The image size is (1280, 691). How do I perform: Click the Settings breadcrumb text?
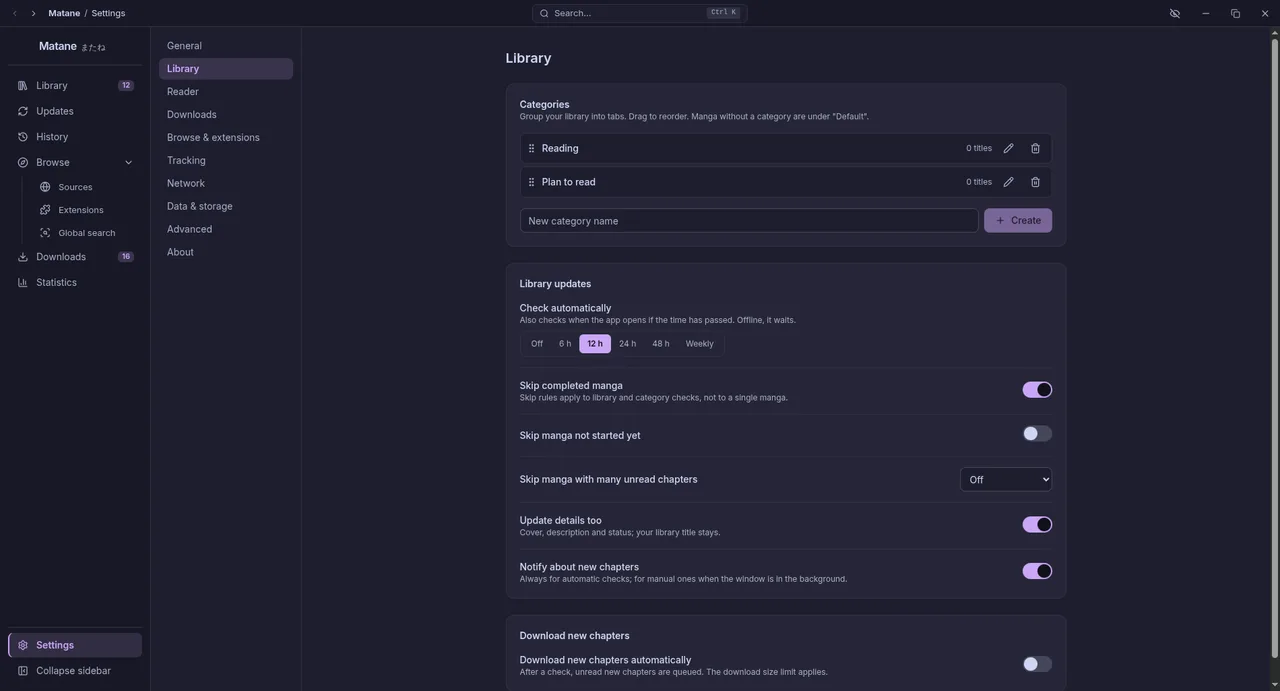[108, 13]
